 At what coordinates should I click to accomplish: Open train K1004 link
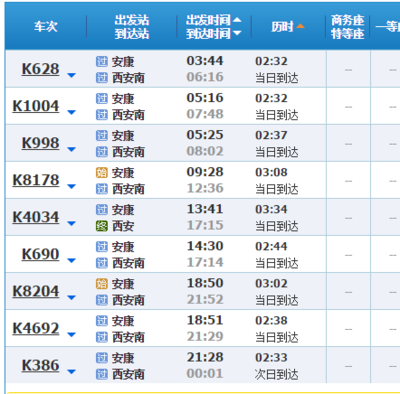point(36,106)
